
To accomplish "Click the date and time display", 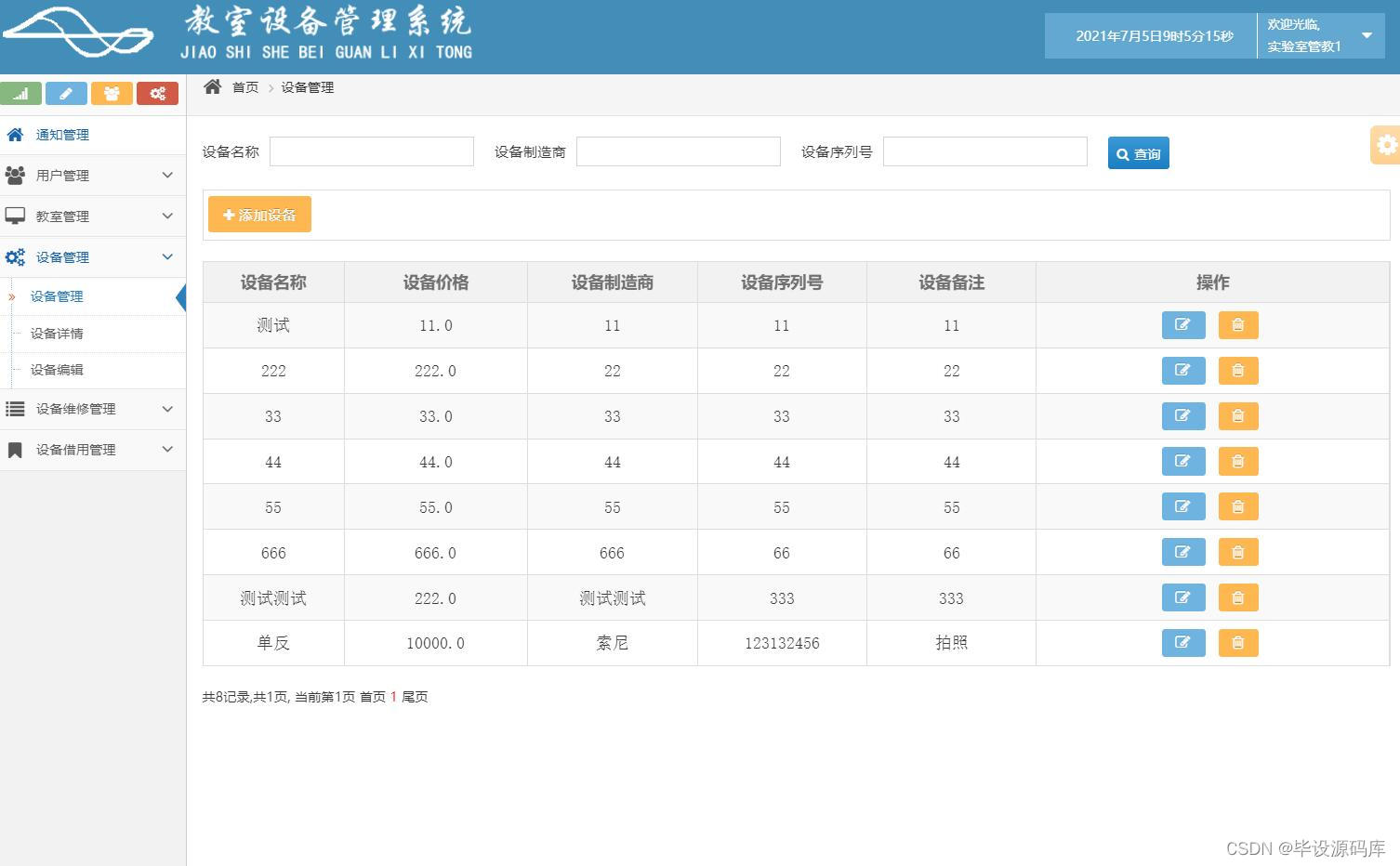I will coord(1154,36).
